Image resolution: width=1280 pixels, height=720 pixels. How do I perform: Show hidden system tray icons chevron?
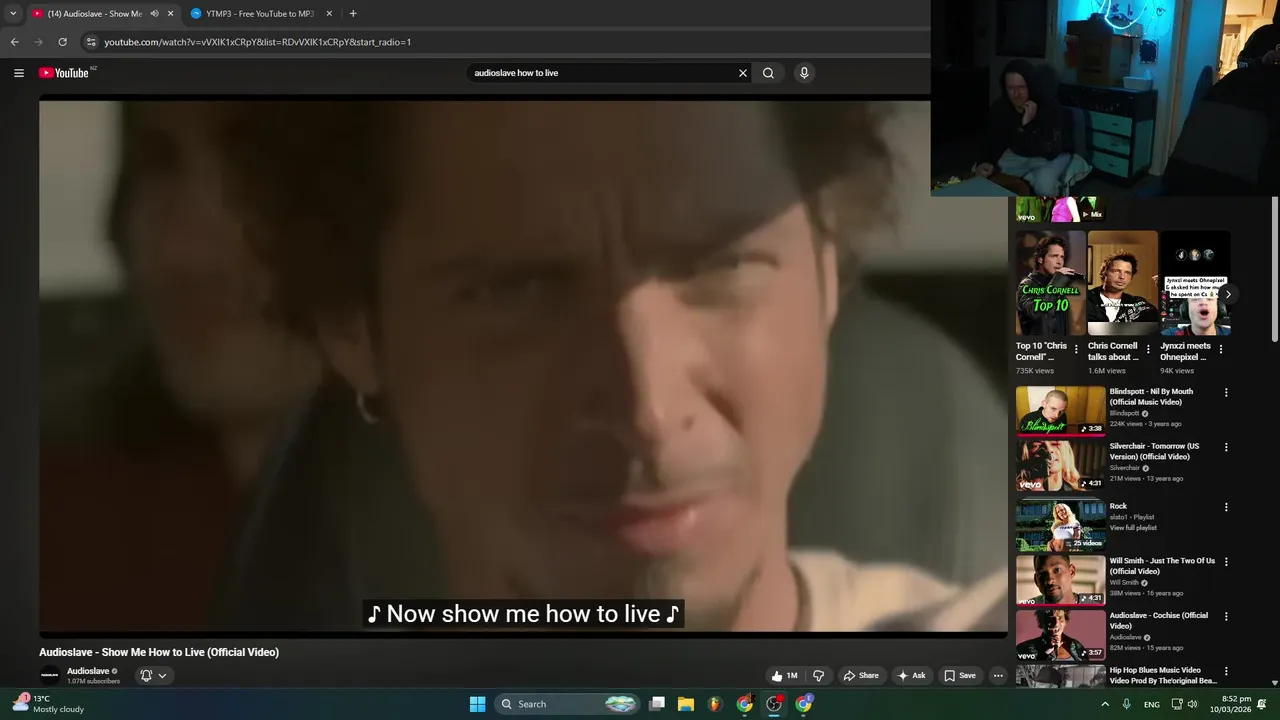[1105, 704]
